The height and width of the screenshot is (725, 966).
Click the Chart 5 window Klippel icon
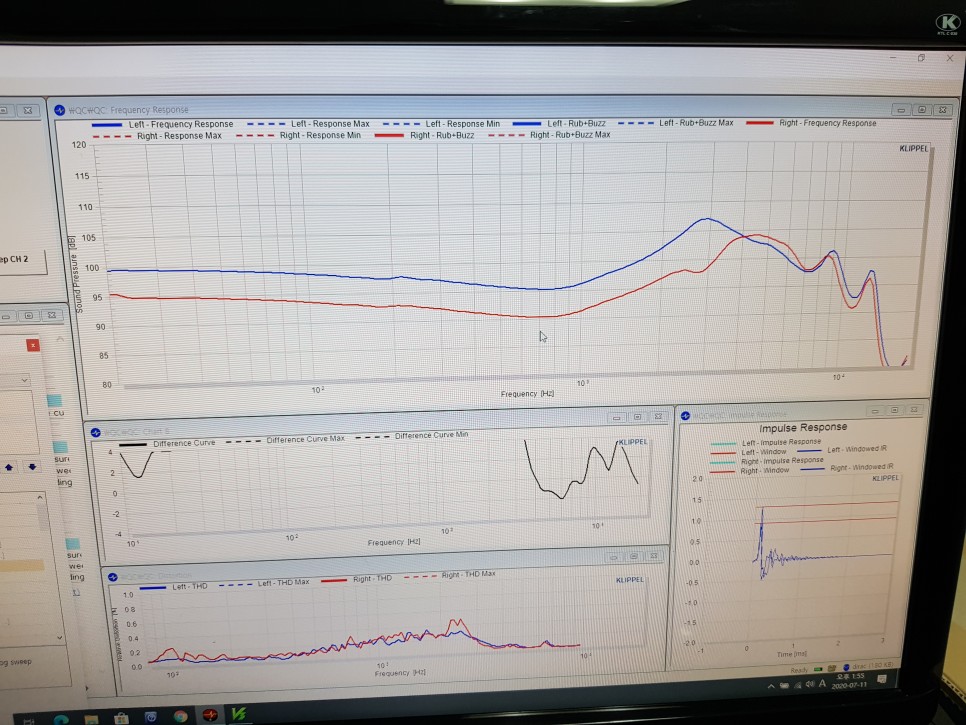point(95,432)
